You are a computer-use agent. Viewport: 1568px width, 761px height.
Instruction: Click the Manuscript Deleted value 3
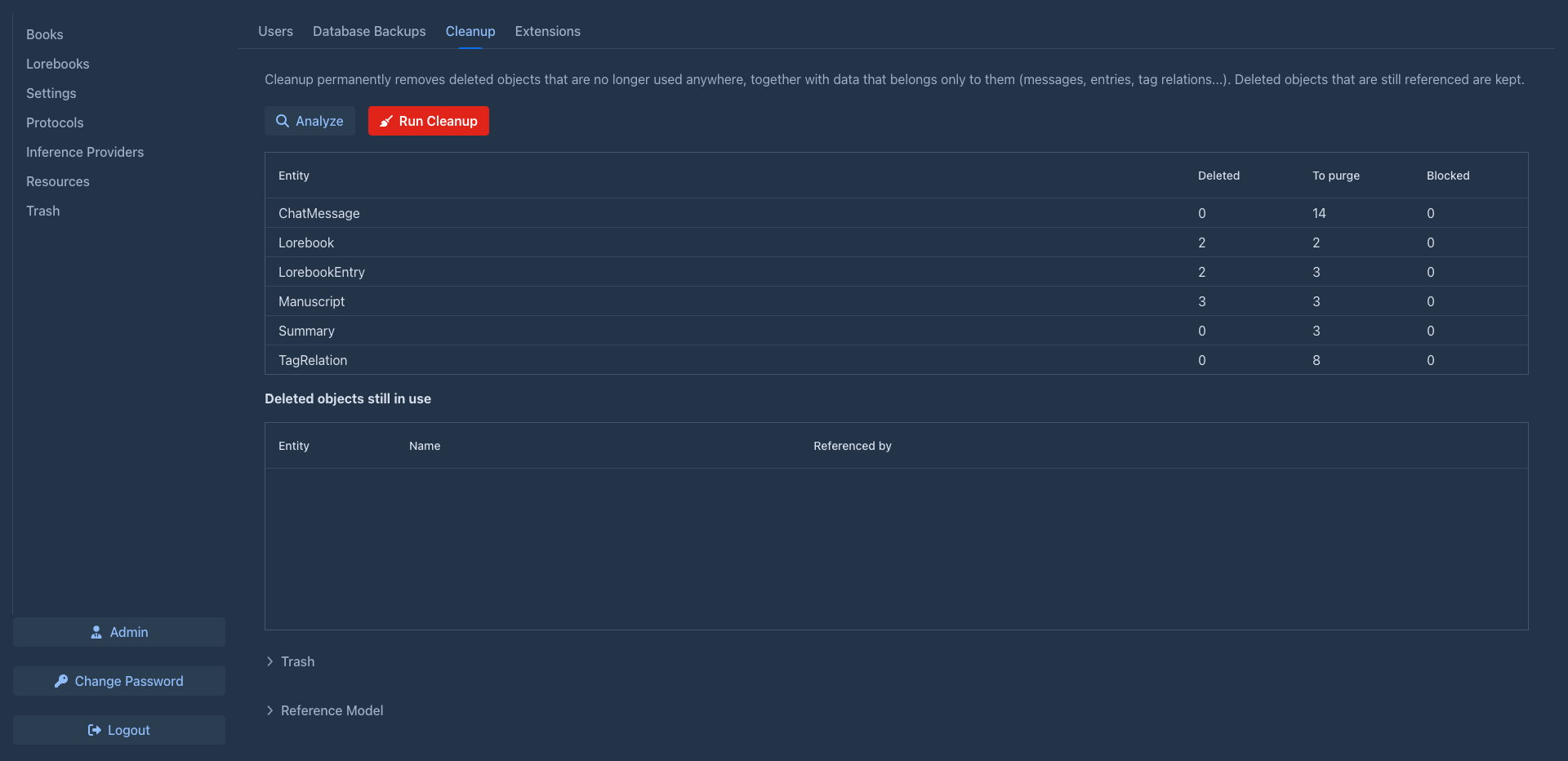(1202, 301)
